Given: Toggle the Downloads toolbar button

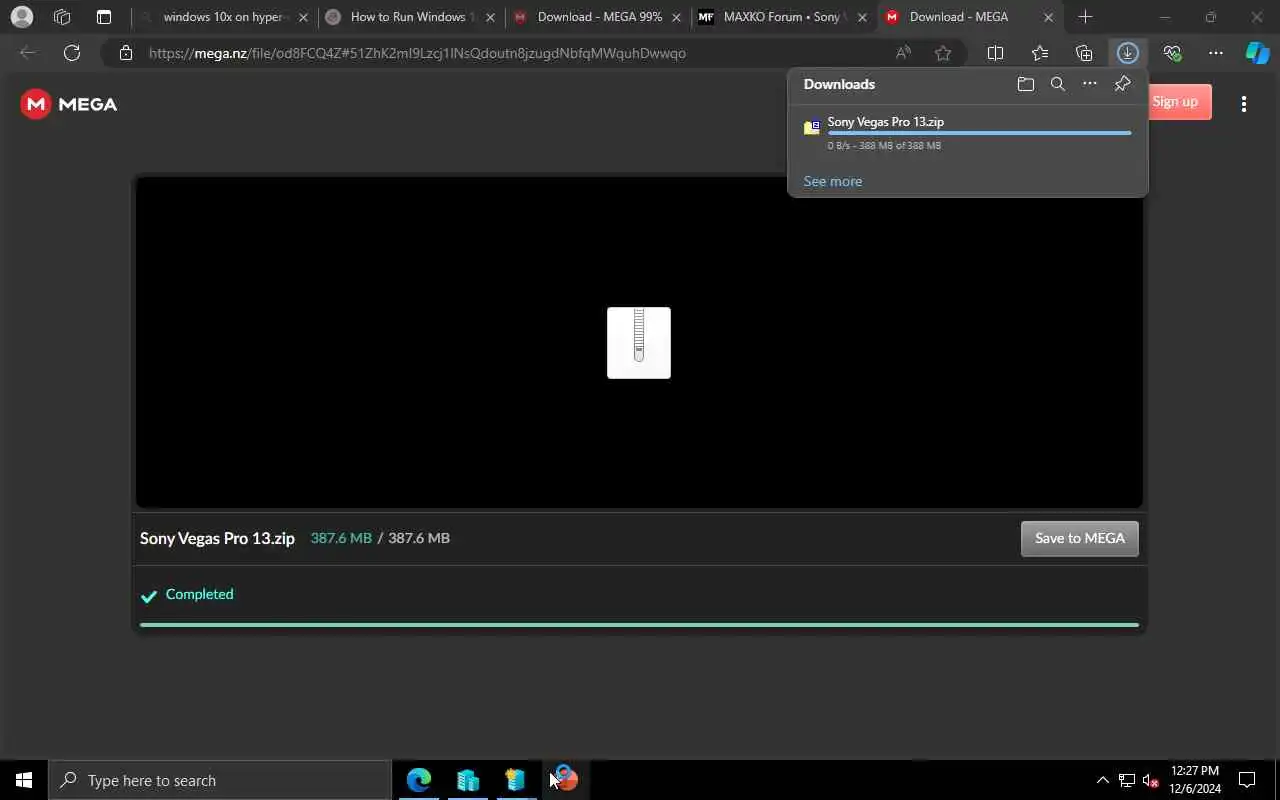Looking at the screenshot, I should [x=1128, y=53].
